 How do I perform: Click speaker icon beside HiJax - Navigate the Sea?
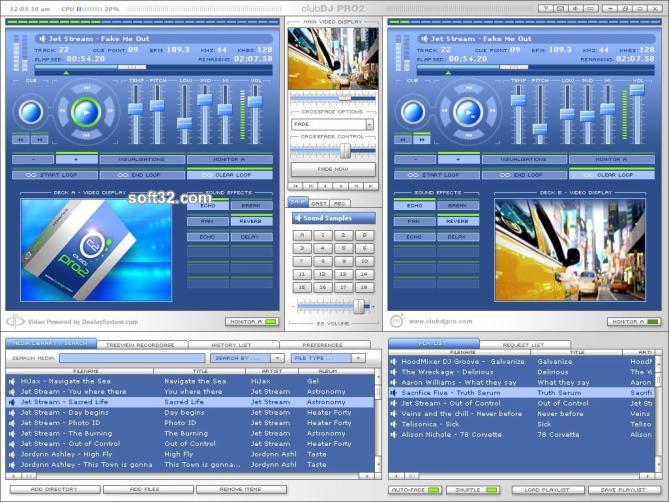pos(12,381)
